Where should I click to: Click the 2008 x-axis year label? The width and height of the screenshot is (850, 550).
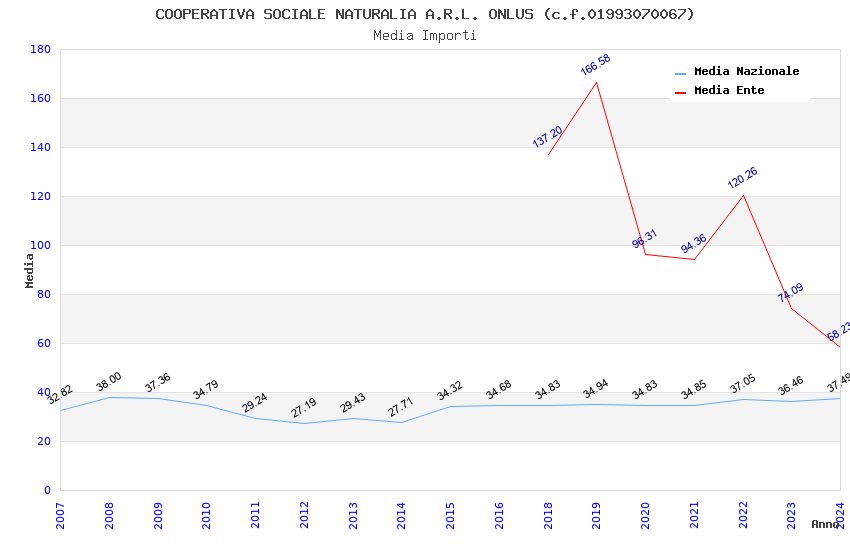[x=109, y=515]
